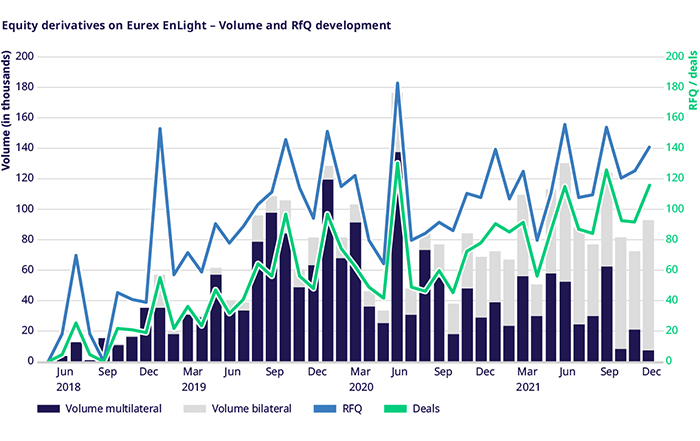Viewport: 700px width, 441px height.
Task: Click the highest peak of the green Deals line
Action: (x=398, y=162)
